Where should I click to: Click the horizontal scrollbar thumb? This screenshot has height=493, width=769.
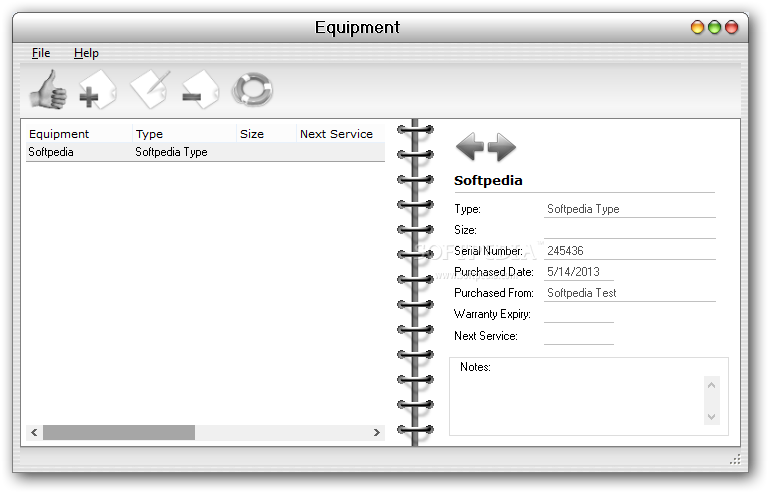[119, 433]
